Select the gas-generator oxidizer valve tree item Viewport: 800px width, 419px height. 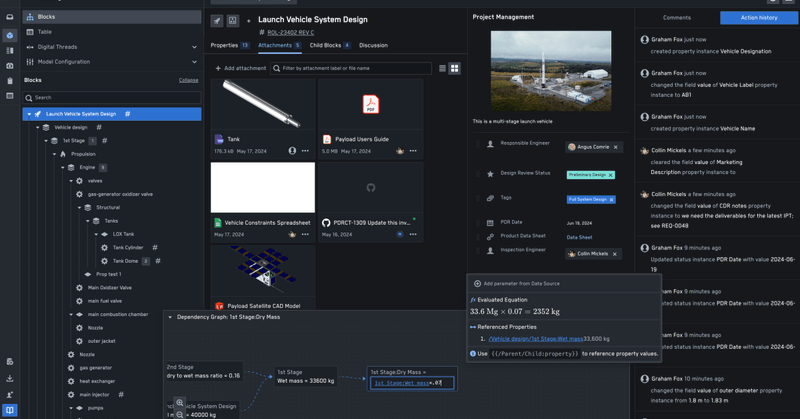(120, 194)
